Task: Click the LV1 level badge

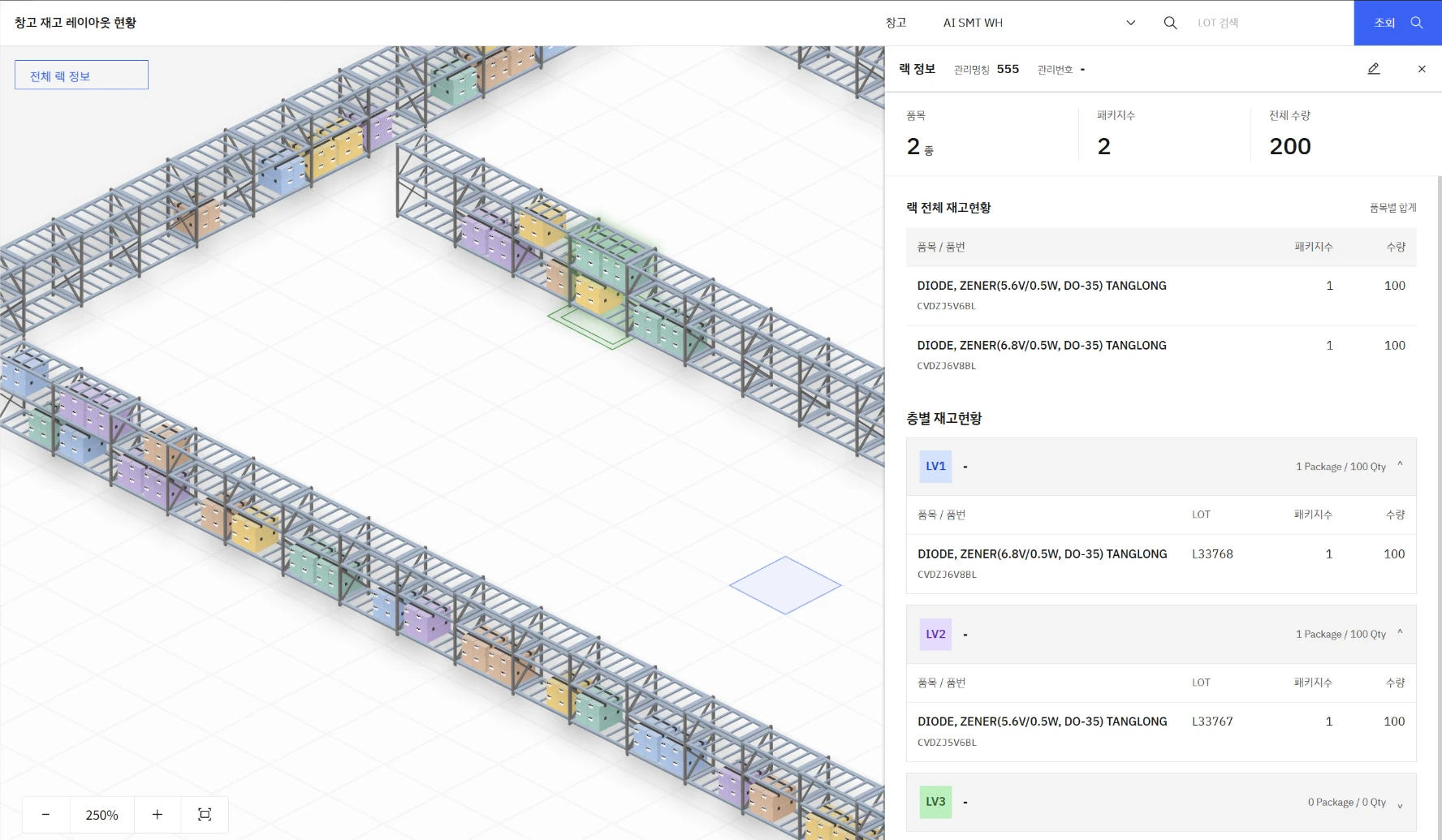Action: (x=935, y=467)
